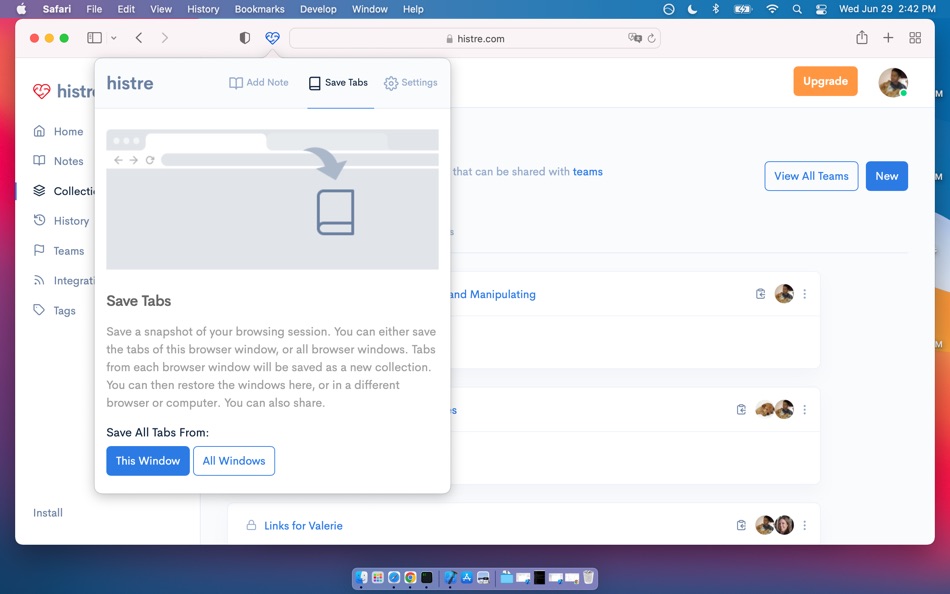The height and width of the screenshot is (594, 950).
Task: Switch to the Add Note tab
Action: [259, 82]
